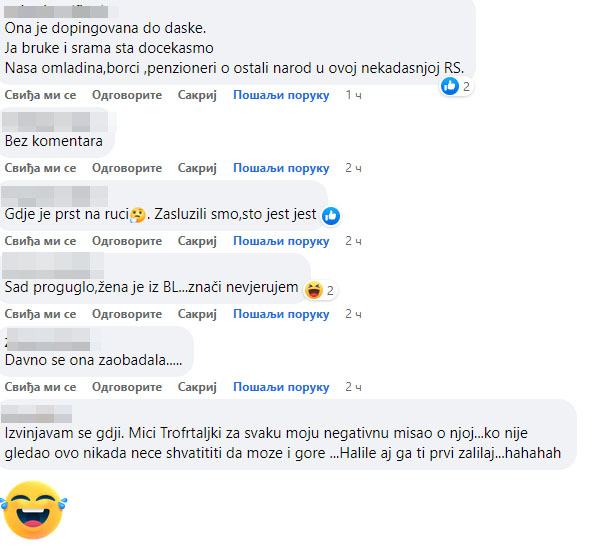The image size is (593, 555).
Task: Reply to the 'Bez komentara' comment
Action: (127, 168)
